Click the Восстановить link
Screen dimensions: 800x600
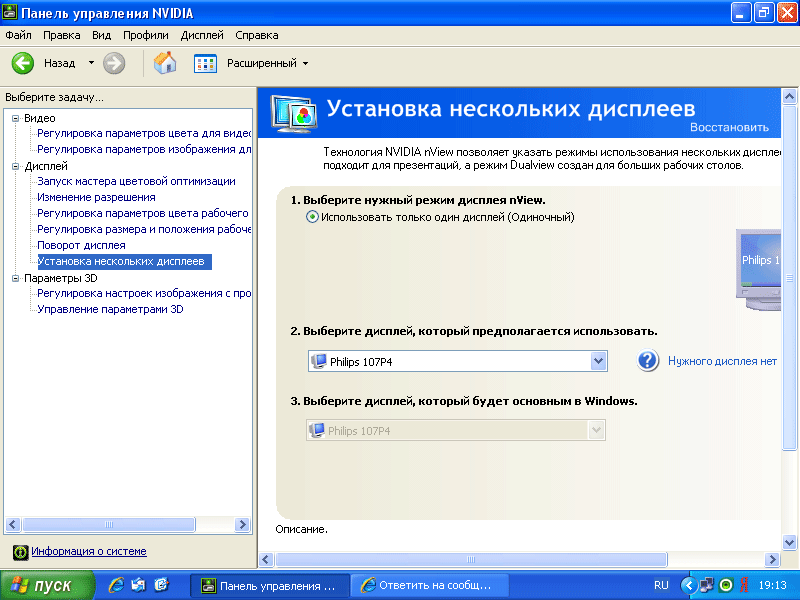729,128
